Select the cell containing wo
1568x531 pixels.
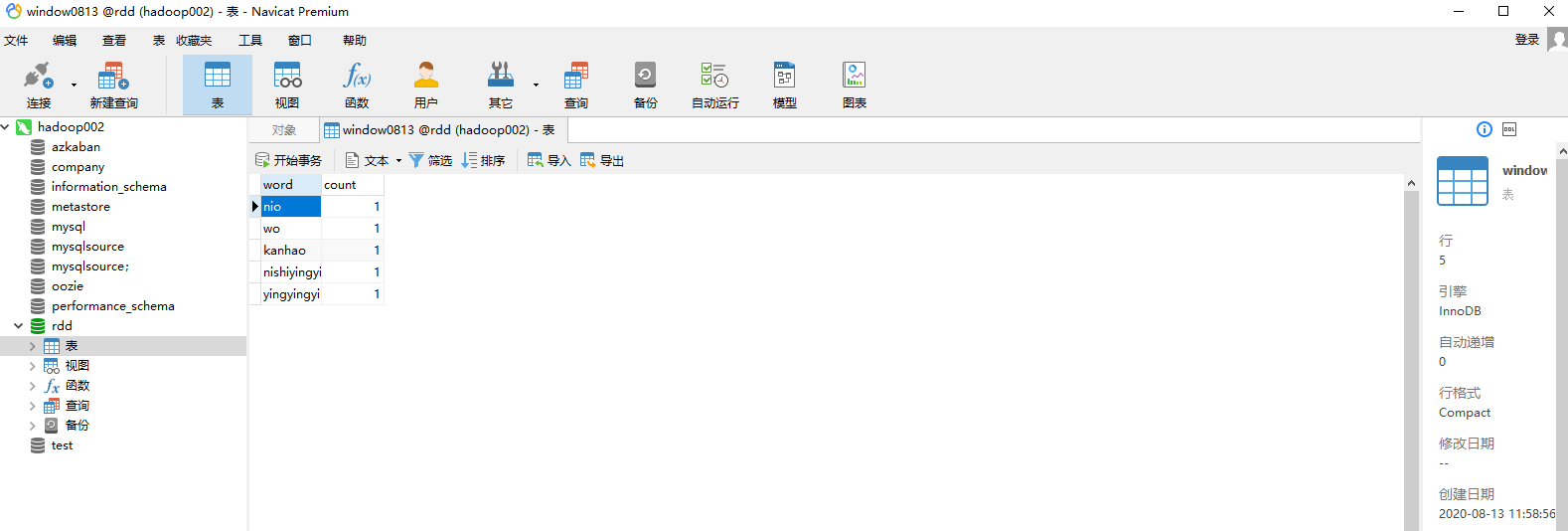pyautogui.click(x=290, y=229)
